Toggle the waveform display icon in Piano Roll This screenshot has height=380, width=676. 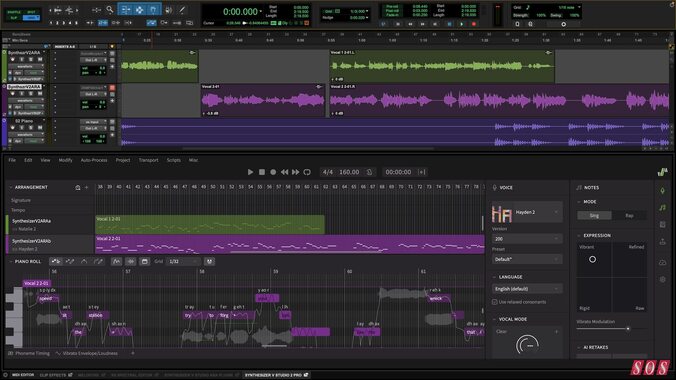131,261
